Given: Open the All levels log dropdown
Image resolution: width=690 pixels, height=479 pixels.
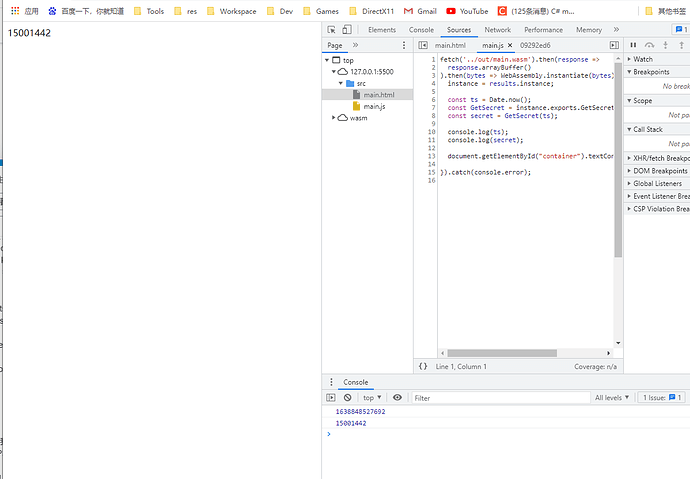Looking at the screenshot, I should tap(614, 398).
